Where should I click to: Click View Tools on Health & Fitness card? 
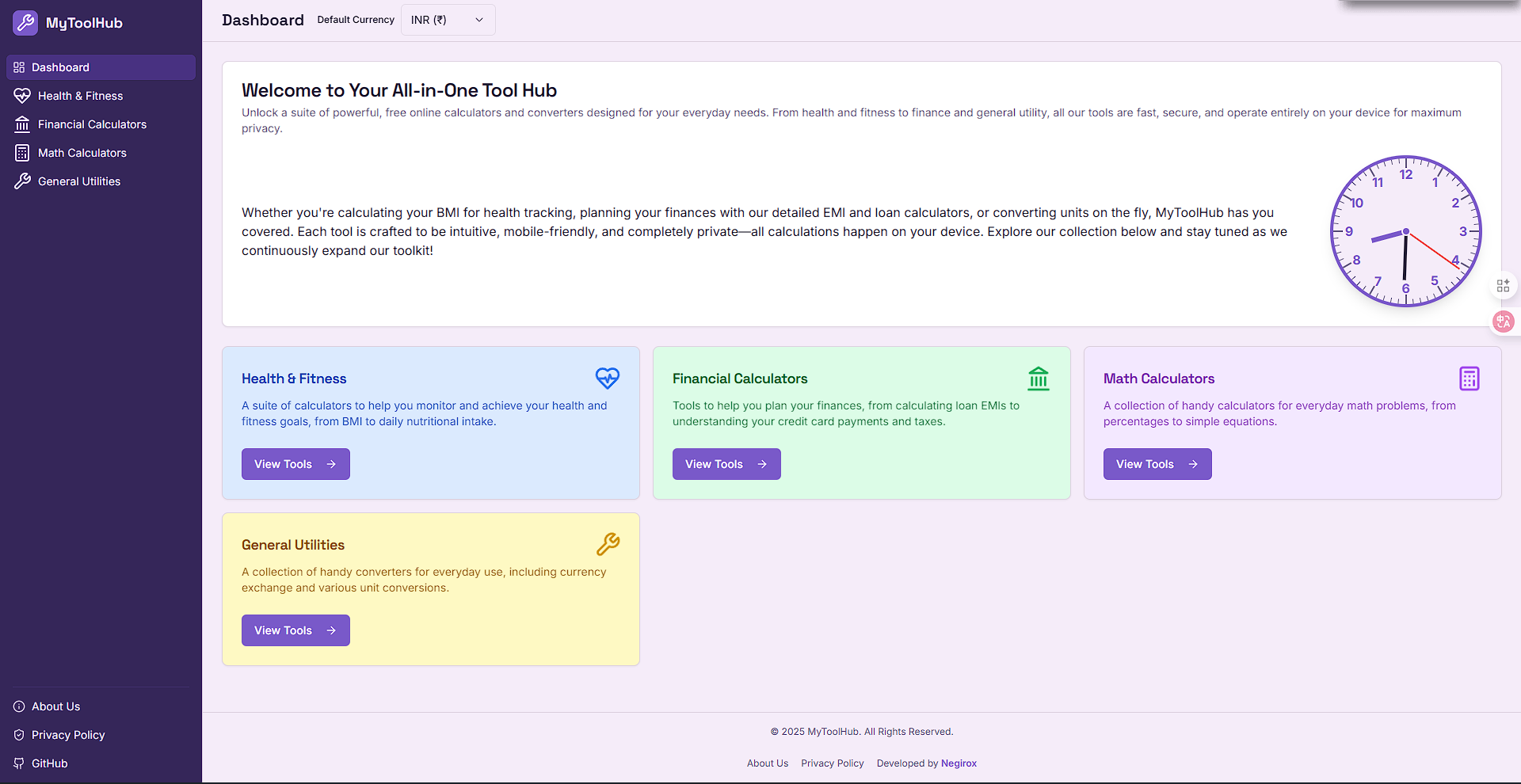[295, 464]
